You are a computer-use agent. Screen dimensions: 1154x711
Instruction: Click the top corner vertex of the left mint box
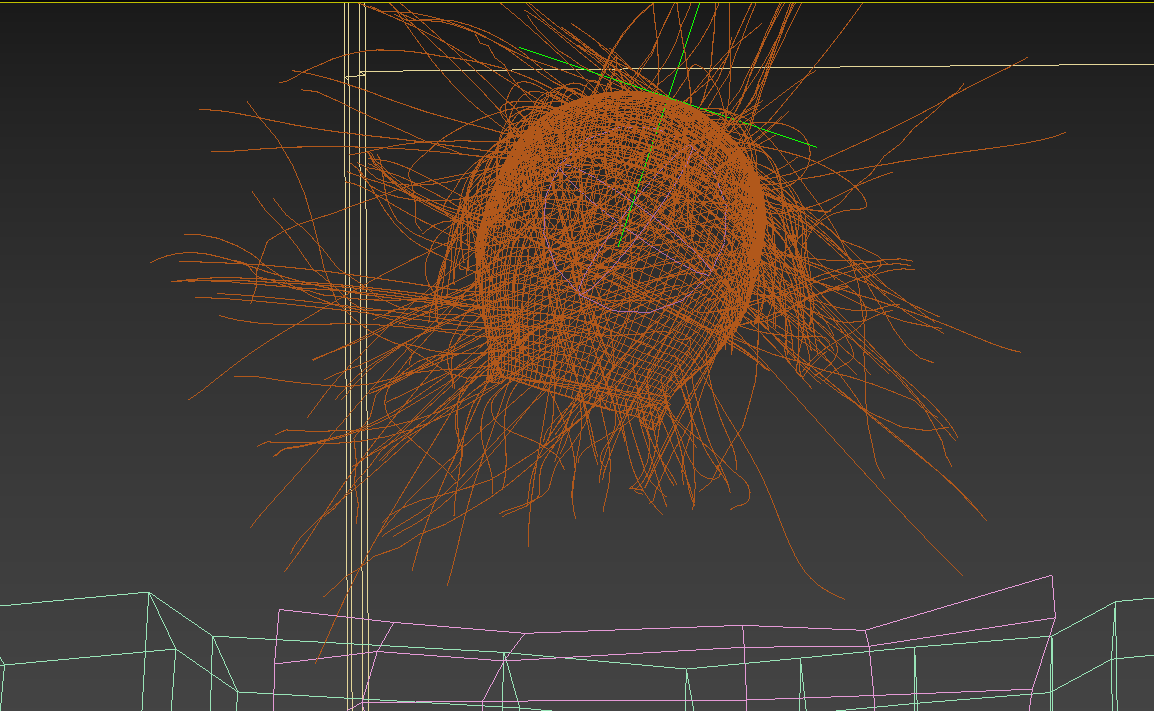pos(149,593)
